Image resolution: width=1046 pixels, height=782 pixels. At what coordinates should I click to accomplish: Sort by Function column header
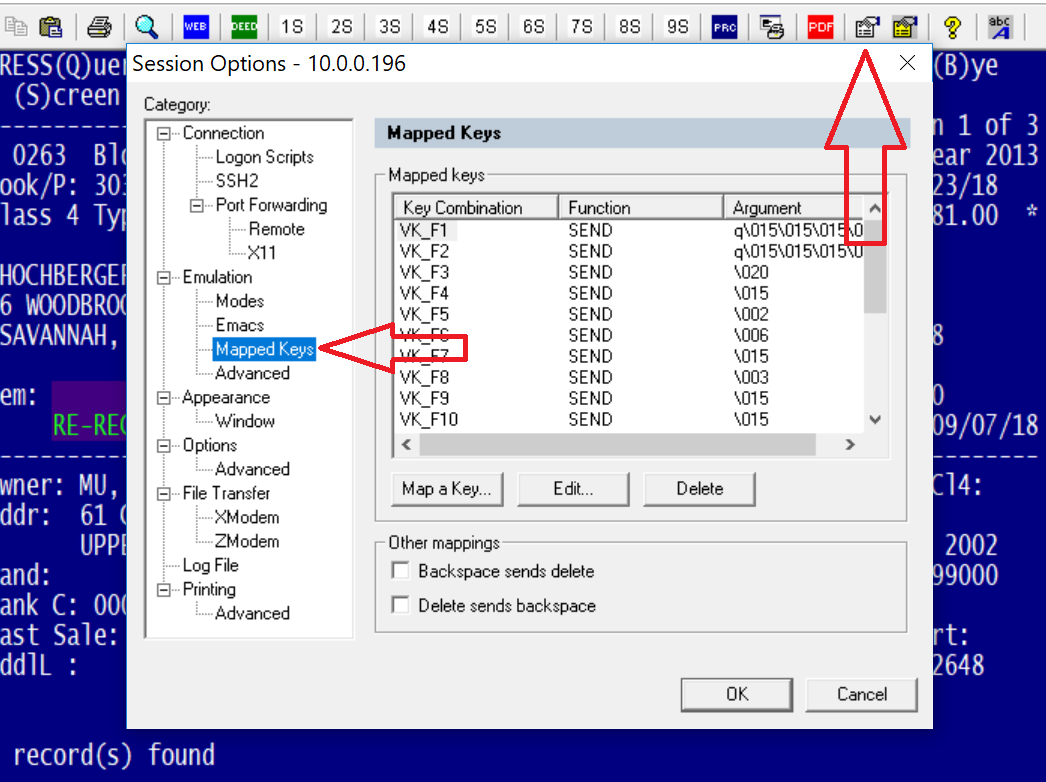[641, 208]
